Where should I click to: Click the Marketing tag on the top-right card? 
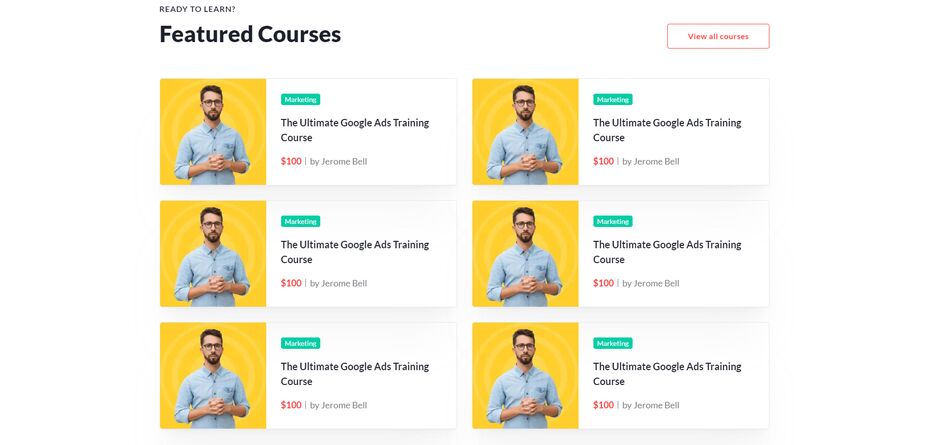(613, 100)
